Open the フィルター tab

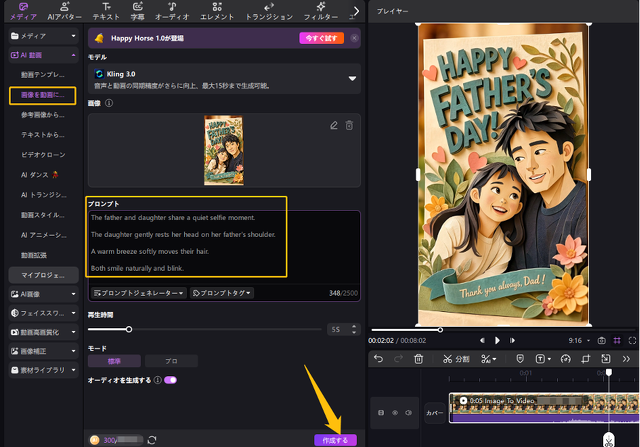click(321, 11)
